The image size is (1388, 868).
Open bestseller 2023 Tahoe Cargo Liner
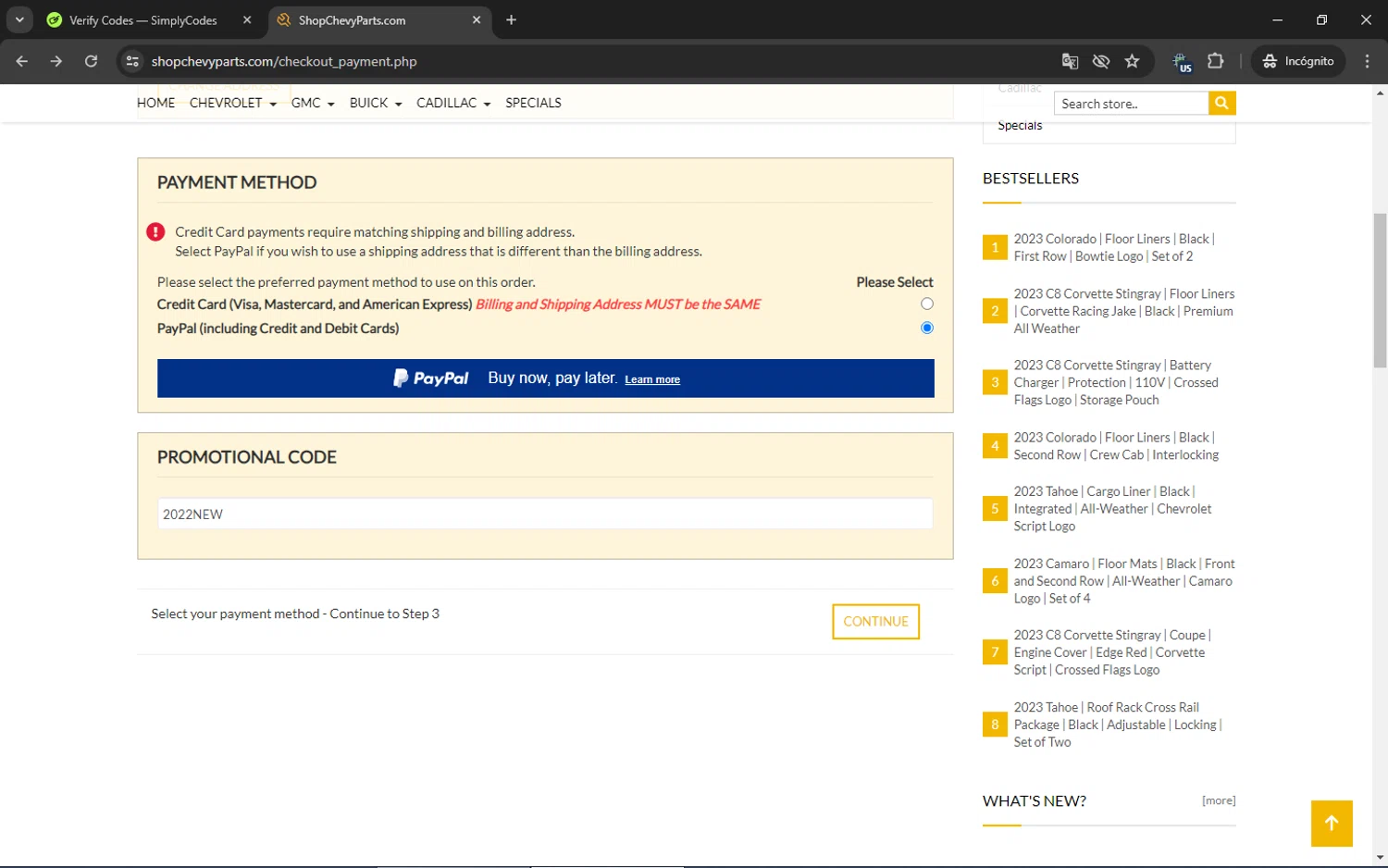[1112, 509]
